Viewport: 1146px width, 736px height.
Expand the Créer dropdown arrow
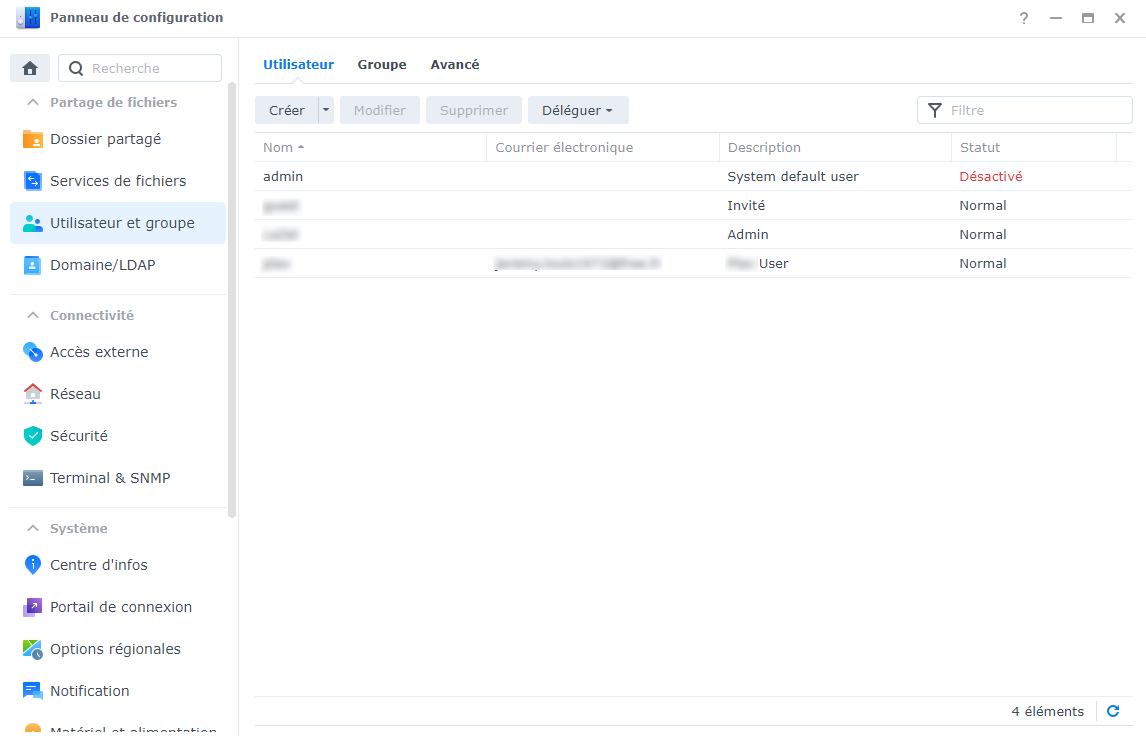pos(326,110)
